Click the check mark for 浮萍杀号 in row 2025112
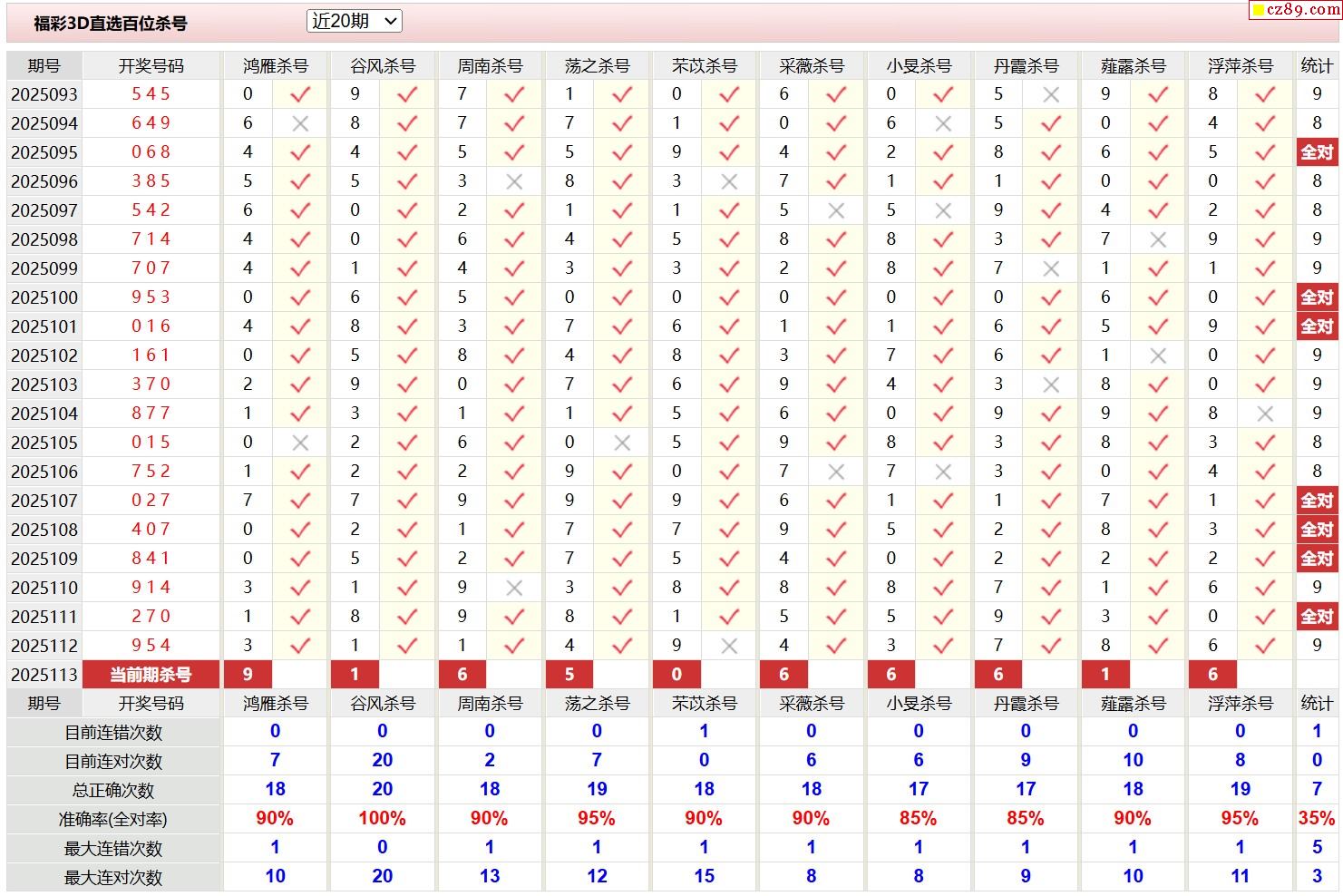Viewport: 1343px width, 896px height. coord(1265,646)
